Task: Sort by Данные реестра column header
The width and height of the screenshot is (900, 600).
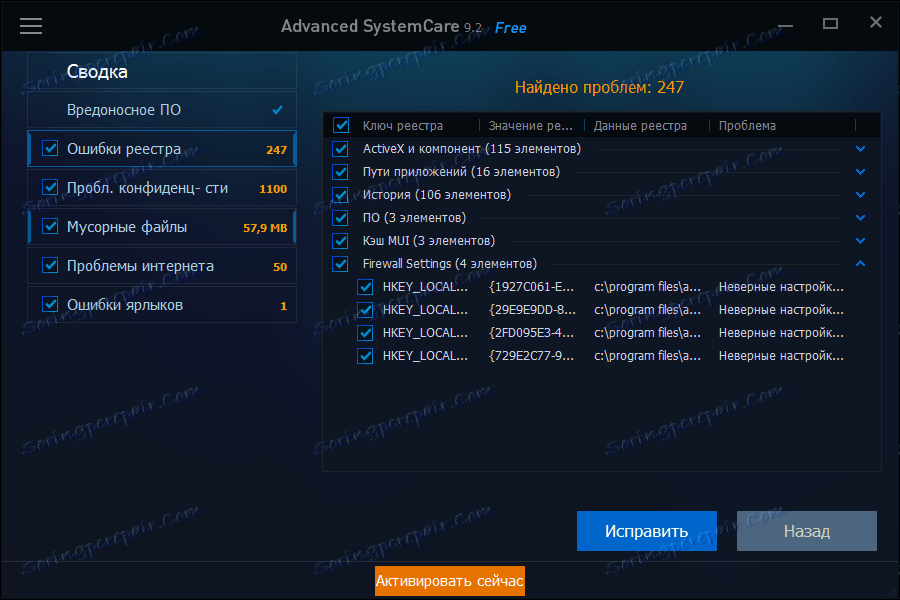Action: [x=640, y=126]
